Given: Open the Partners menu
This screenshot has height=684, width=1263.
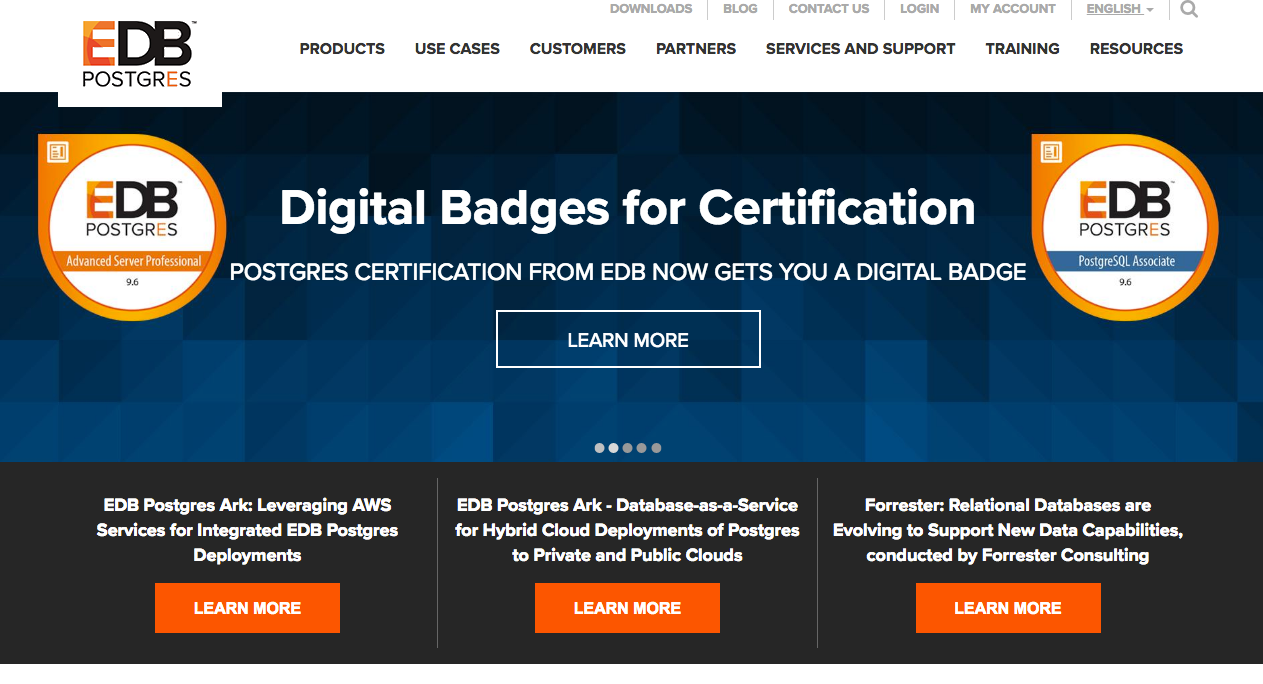Looking at the screenshot, I should point(696,48).
